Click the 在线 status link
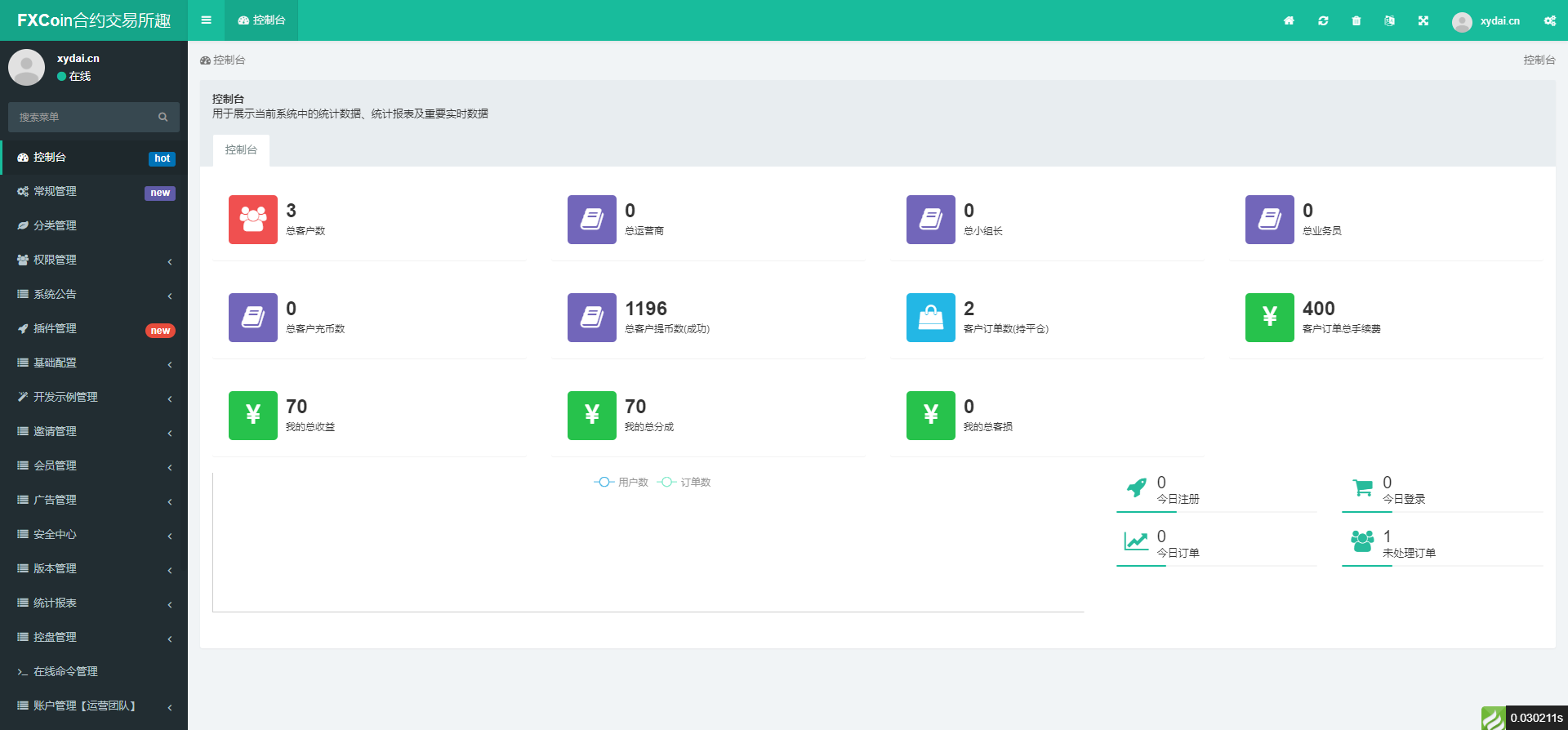Image resolution: width=1568 pixels, height=730 pixels. point(73,76)
